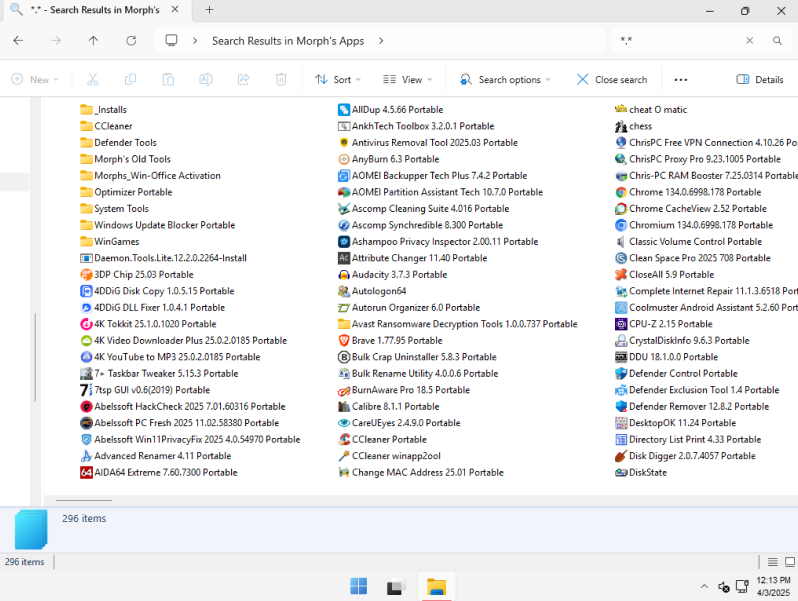Click the Delete trash icon
The width and height of the screenshot is (798, 601).
tap(281, 79)
